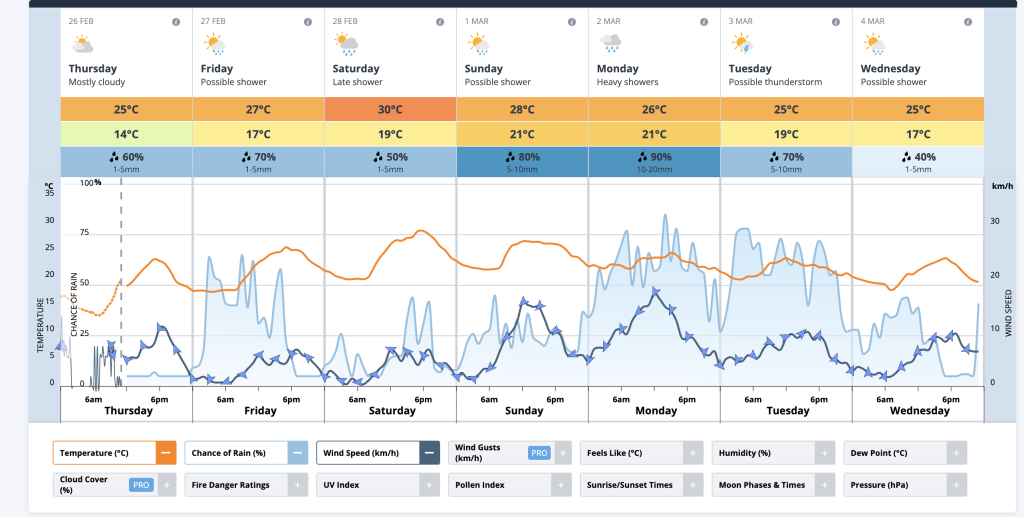Click the info icon for 26 Feb

(x=176, y=21)
